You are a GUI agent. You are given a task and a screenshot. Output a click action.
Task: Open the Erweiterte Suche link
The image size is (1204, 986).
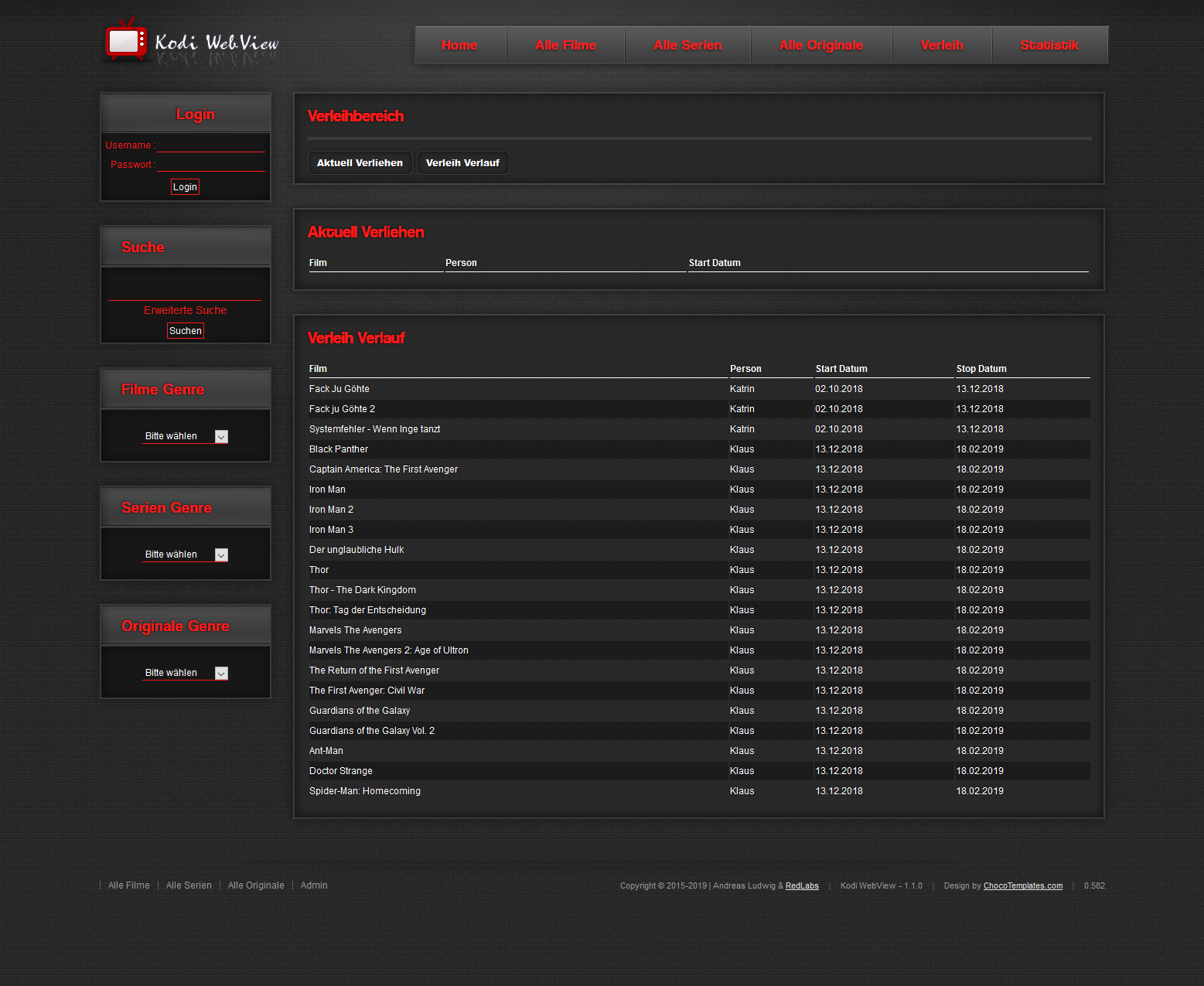point(185,310)
